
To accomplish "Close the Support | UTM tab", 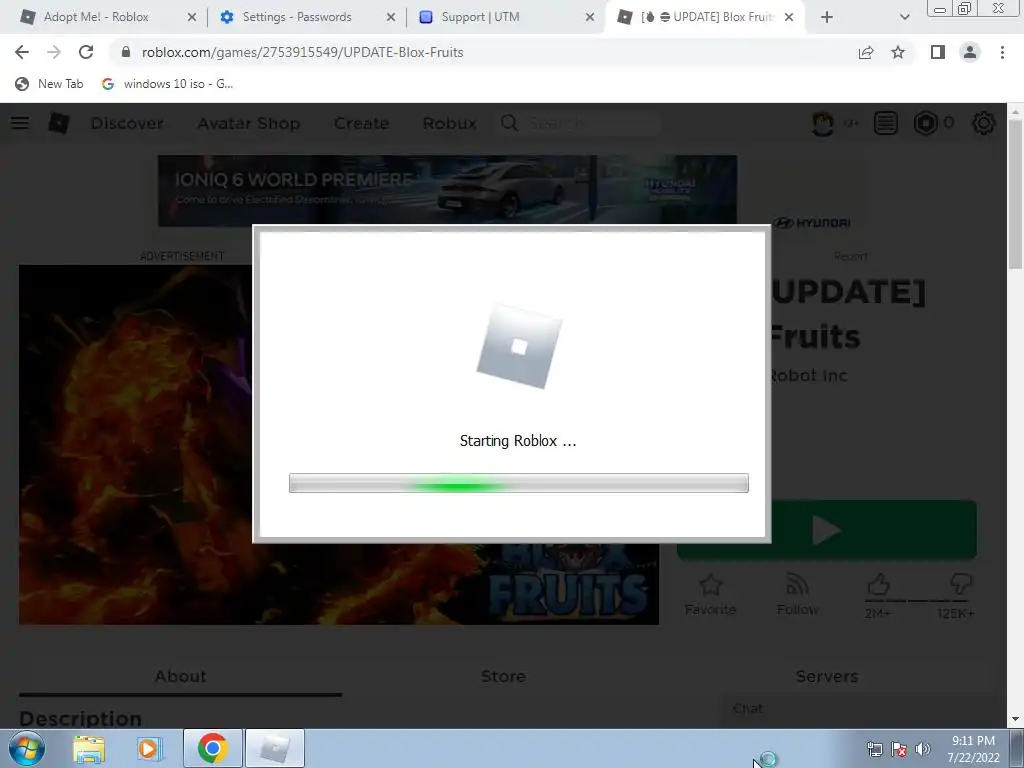I will coord(590,17).
